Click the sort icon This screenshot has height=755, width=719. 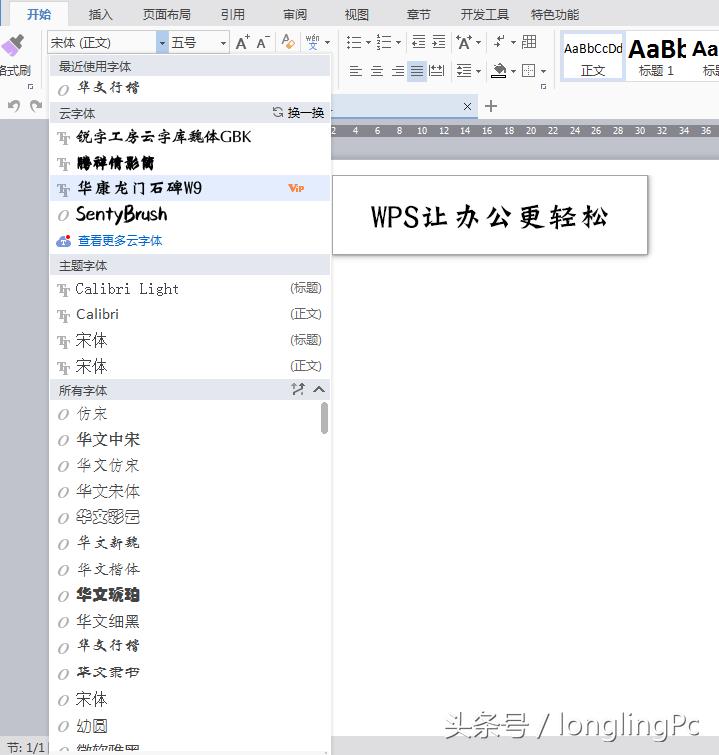[x=499, y=42]
